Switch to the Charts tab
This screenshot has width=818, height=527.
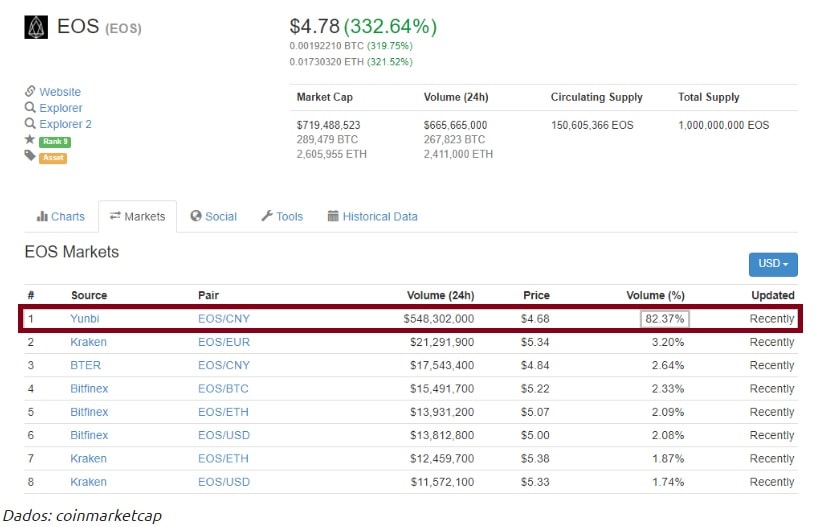pos(61,216)
